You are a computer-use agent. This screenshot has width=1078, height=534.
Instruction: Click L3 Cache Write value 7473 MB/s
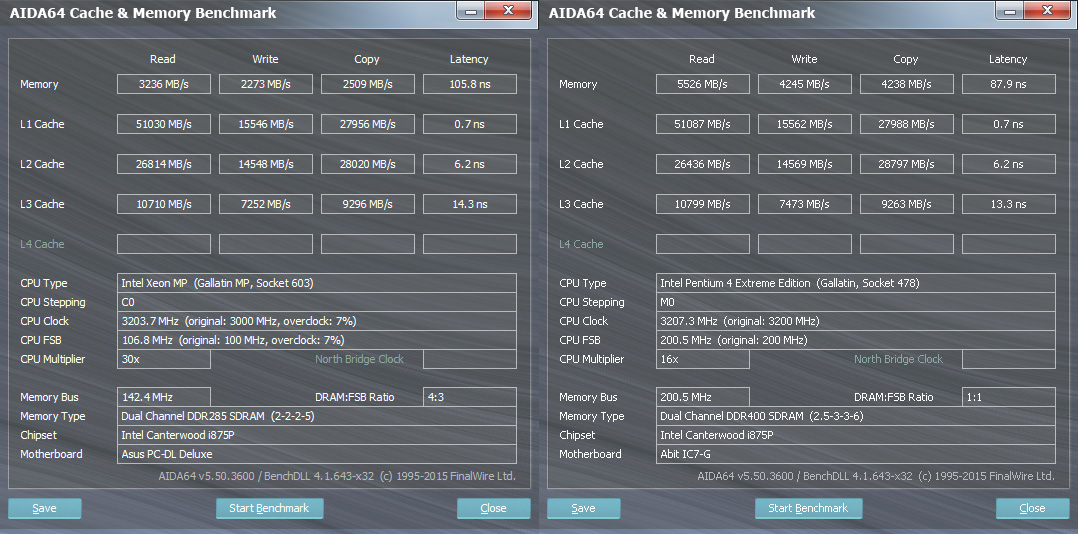pos(805,204)
